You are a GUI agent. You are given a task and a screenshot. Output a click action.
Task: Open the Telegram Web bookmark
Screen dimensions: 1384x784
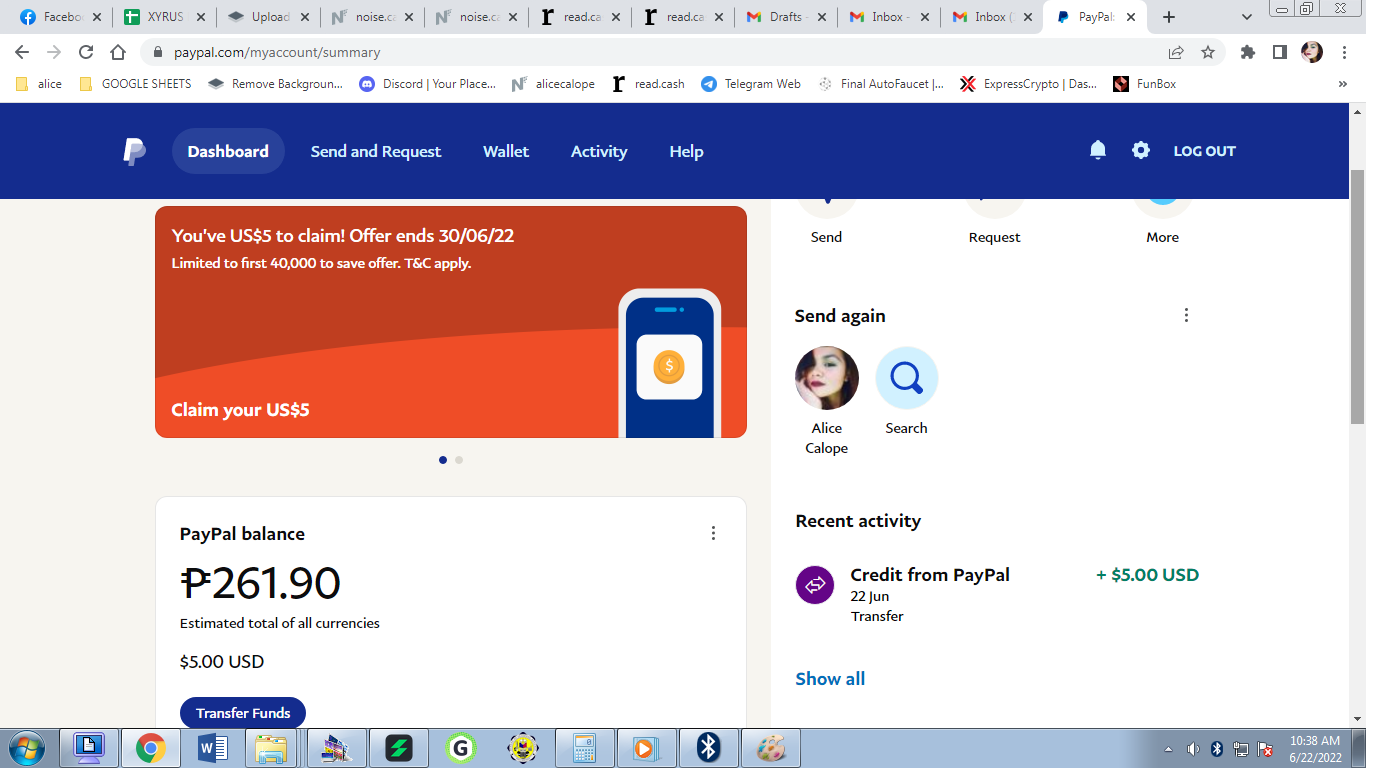coord(751,84)
